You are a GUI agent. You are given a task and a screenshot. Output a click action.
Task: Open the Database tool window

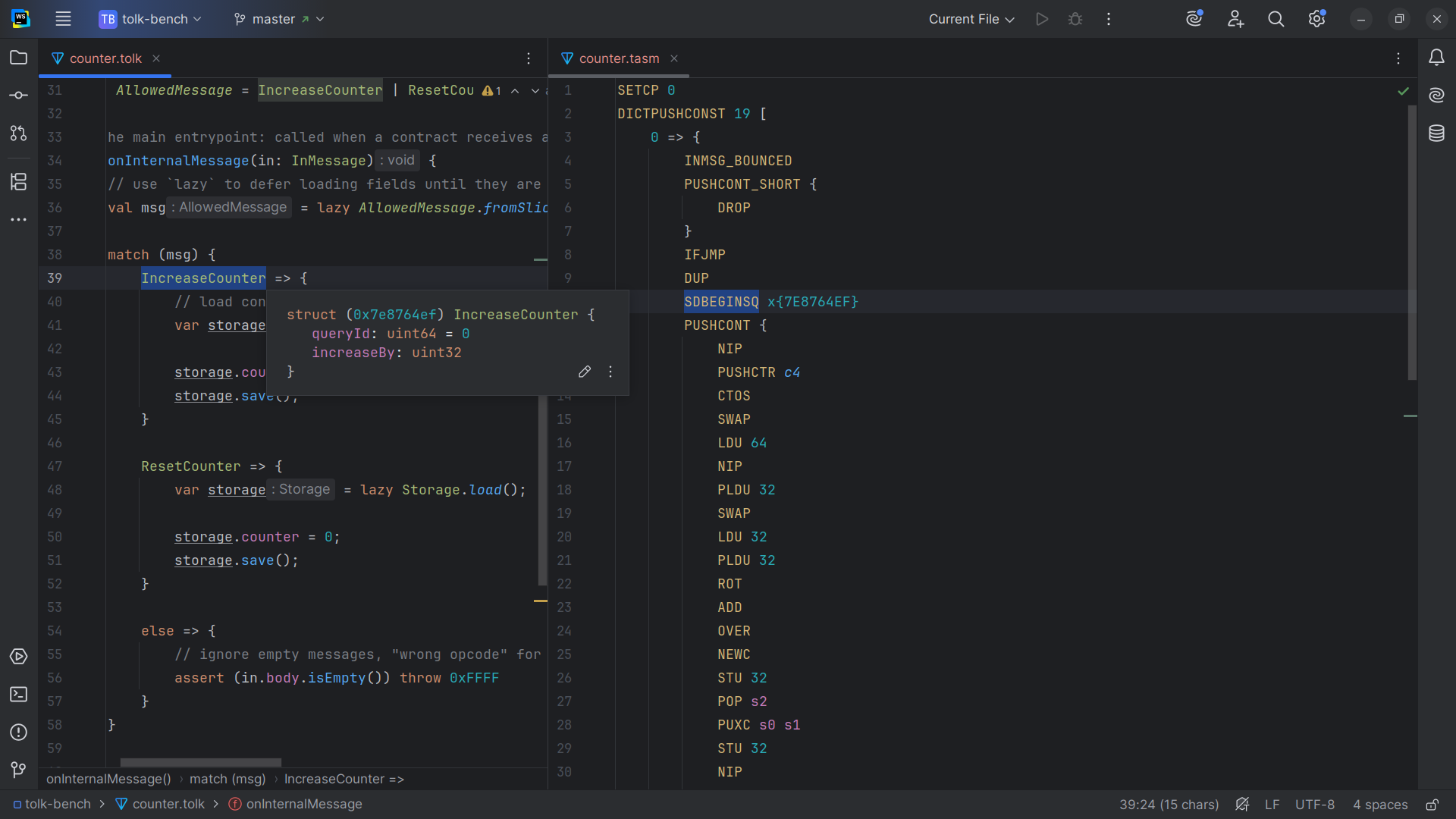point(1437,133)
